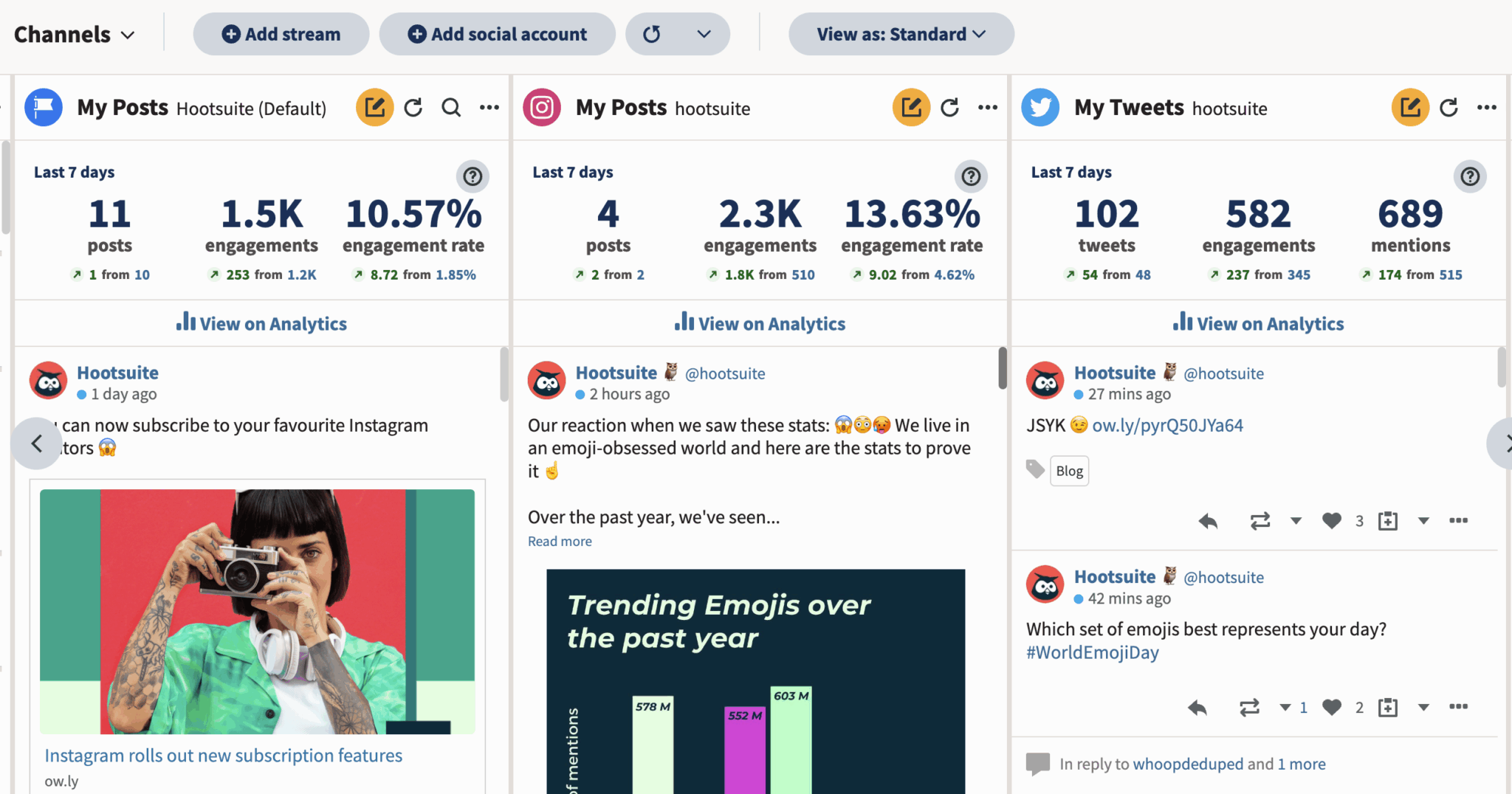Open the Facebook post composer

pos(375,107)
